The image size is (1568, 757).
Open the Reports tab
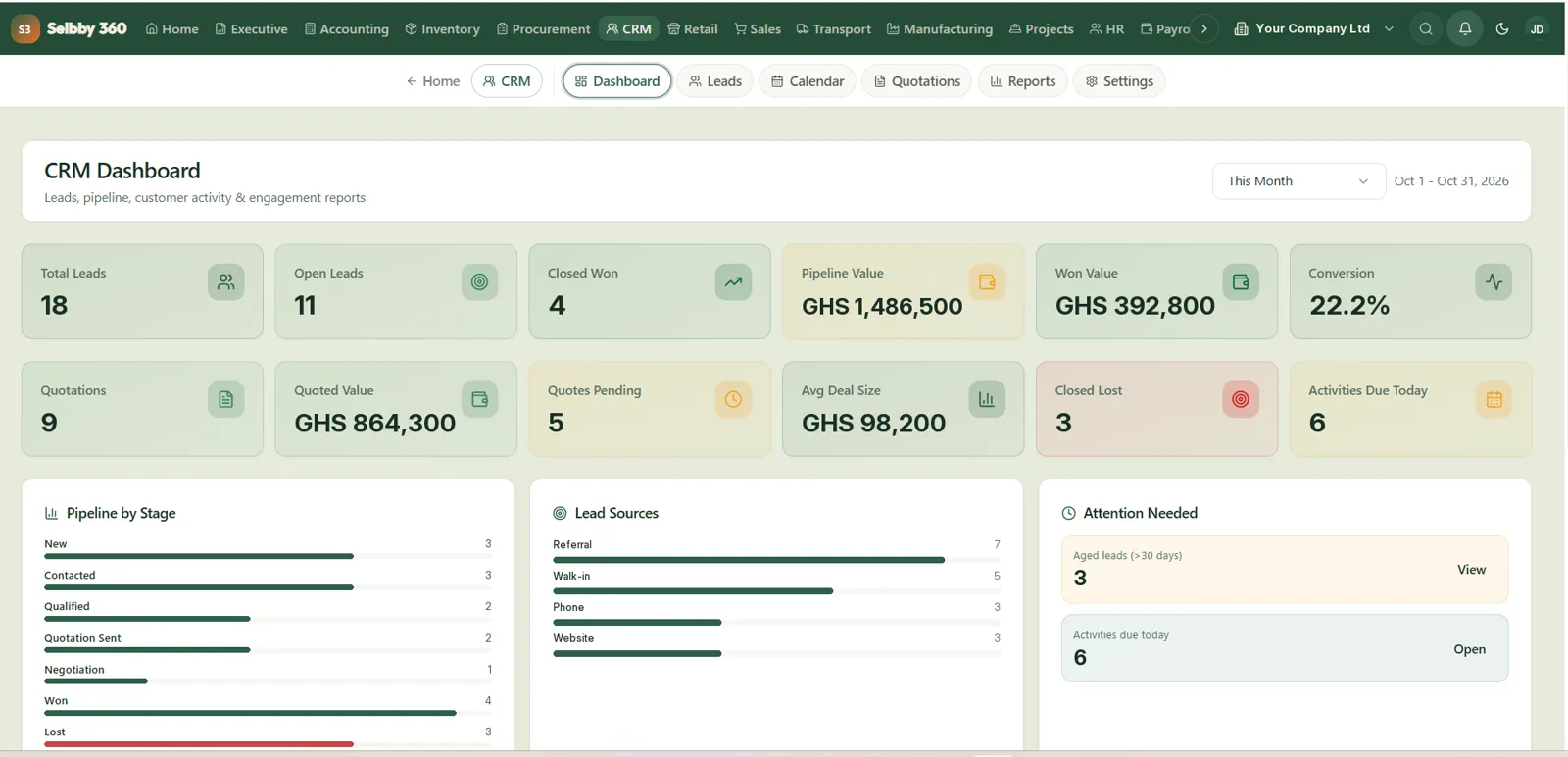[x=1022, y=81]
